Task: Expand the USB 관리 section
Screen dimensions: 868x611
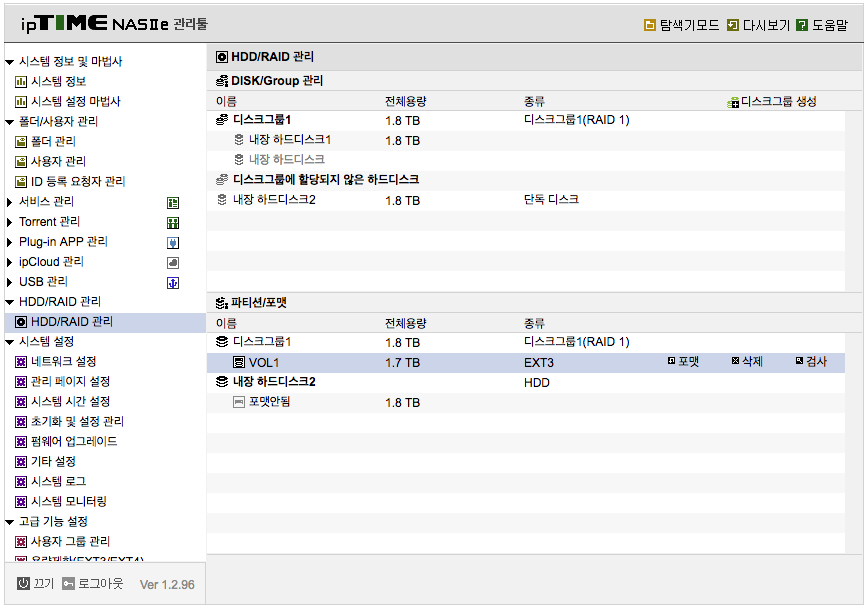Action: click(9, 282)
